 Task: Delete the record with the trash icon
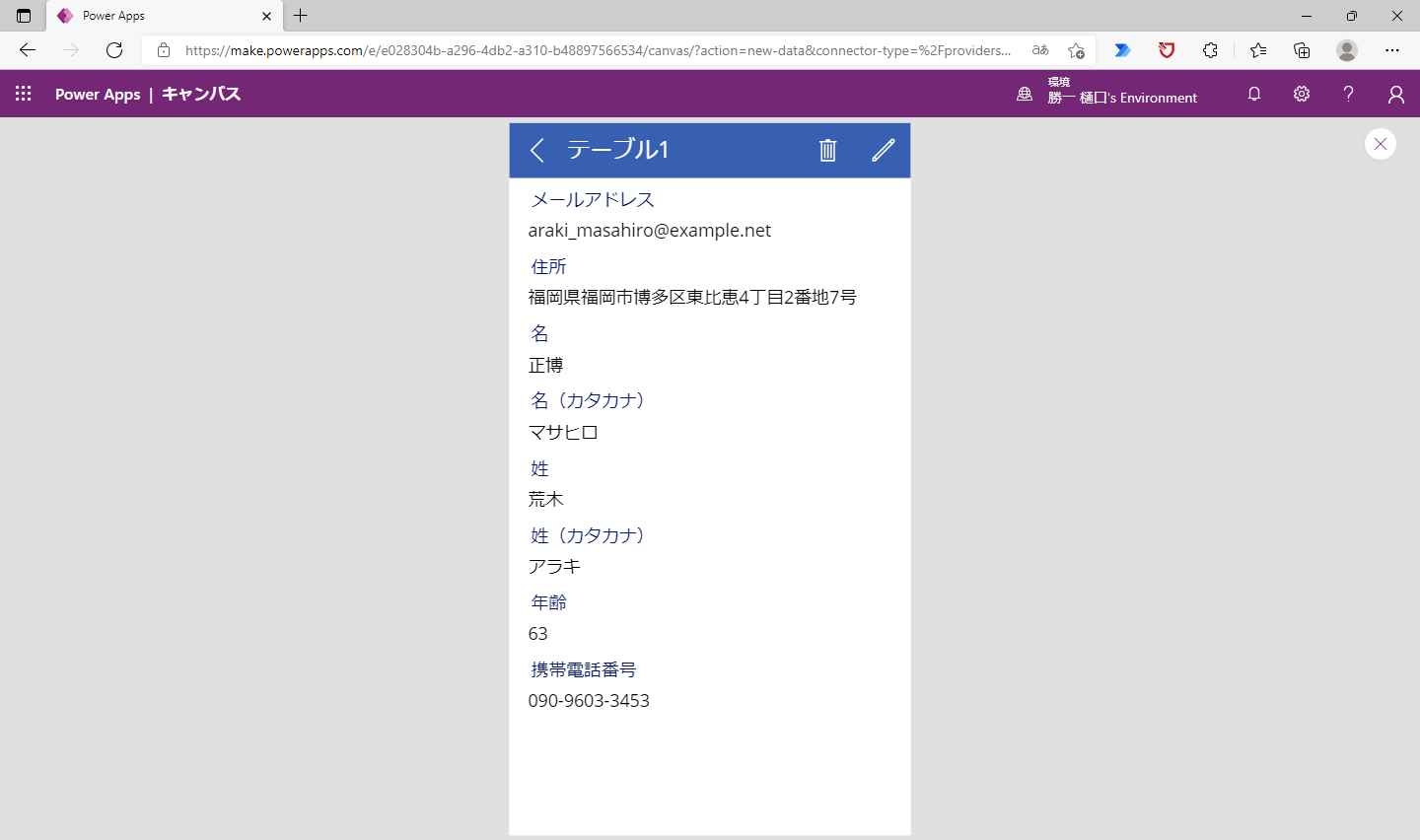coord(827,150)
